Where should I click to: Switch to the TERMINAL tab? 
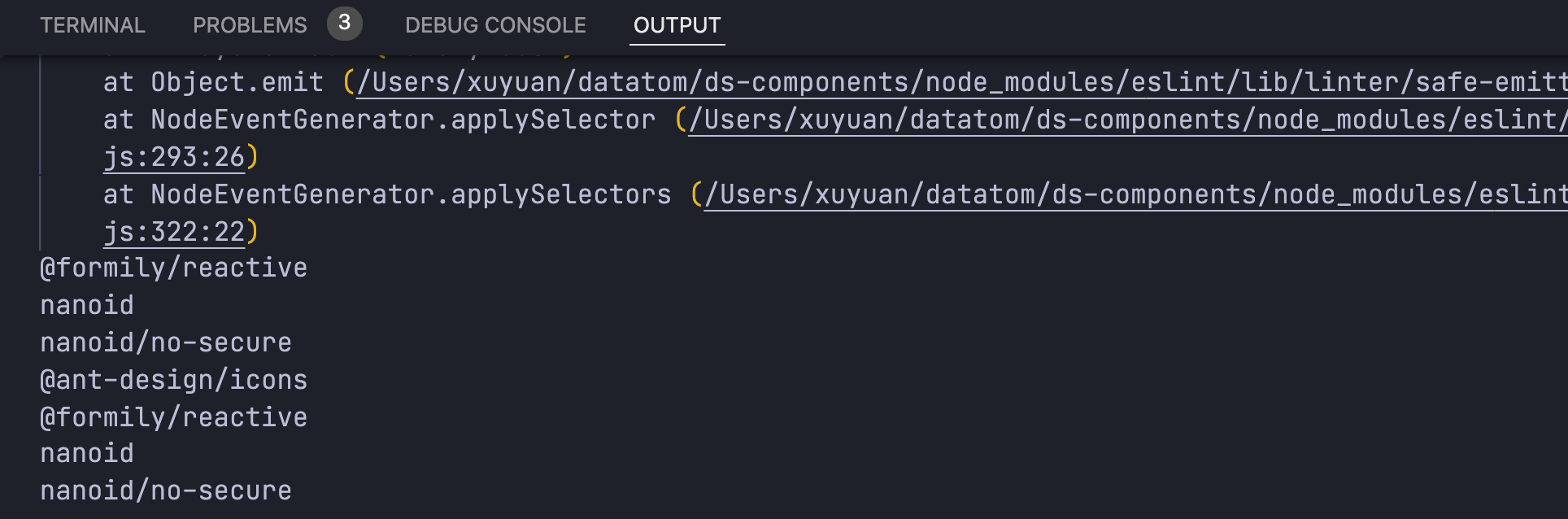[93, 25]
